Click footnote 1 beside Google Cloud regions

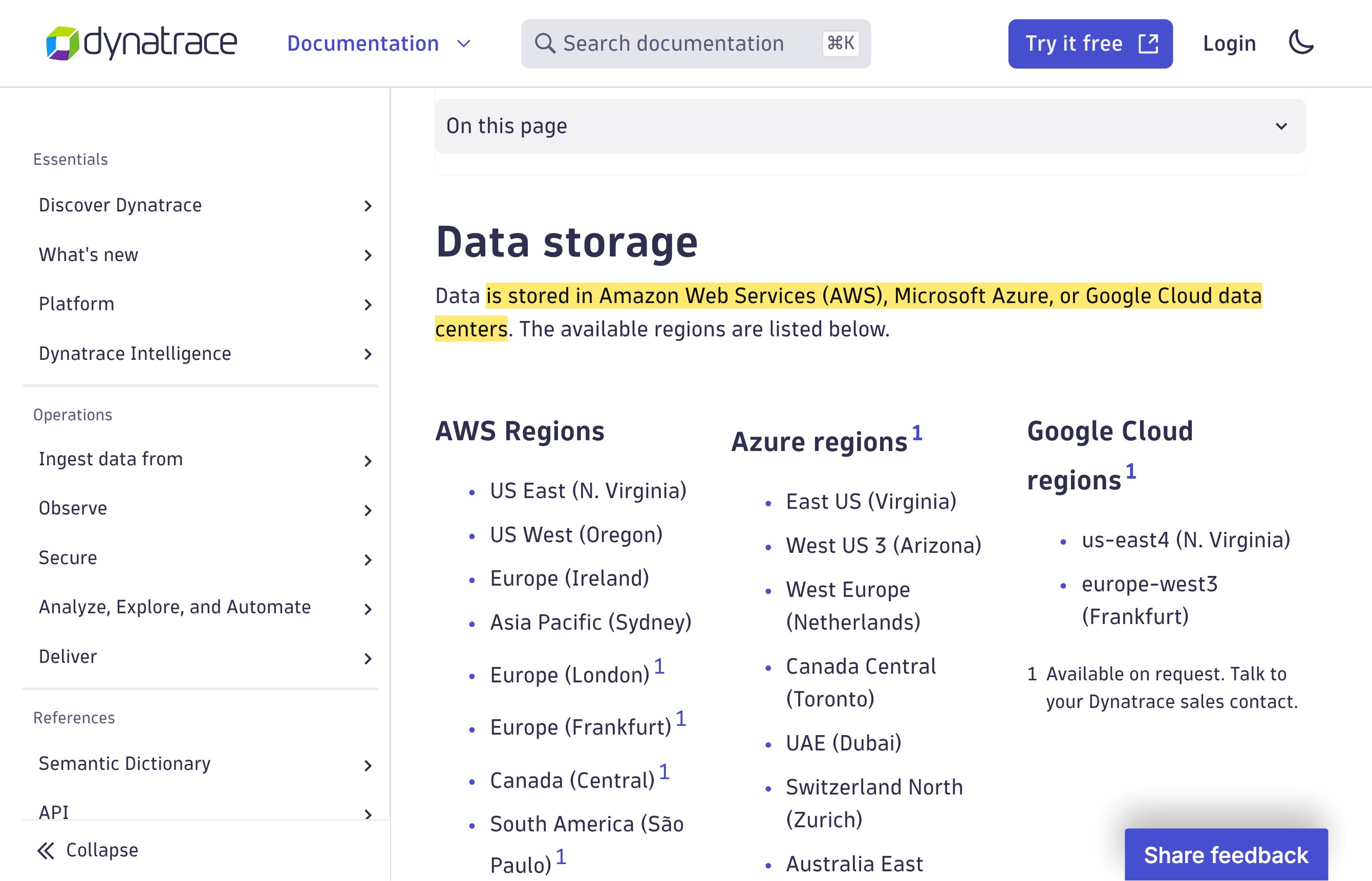click(x=1130, y=472)
